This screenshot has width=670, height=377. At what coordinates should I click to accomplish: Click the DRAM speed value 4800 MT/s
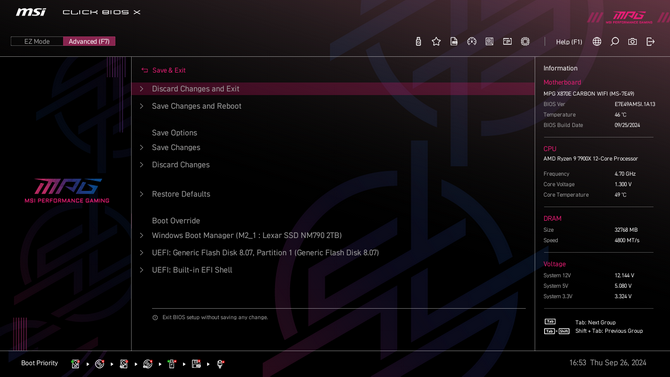tap(627, 240)
